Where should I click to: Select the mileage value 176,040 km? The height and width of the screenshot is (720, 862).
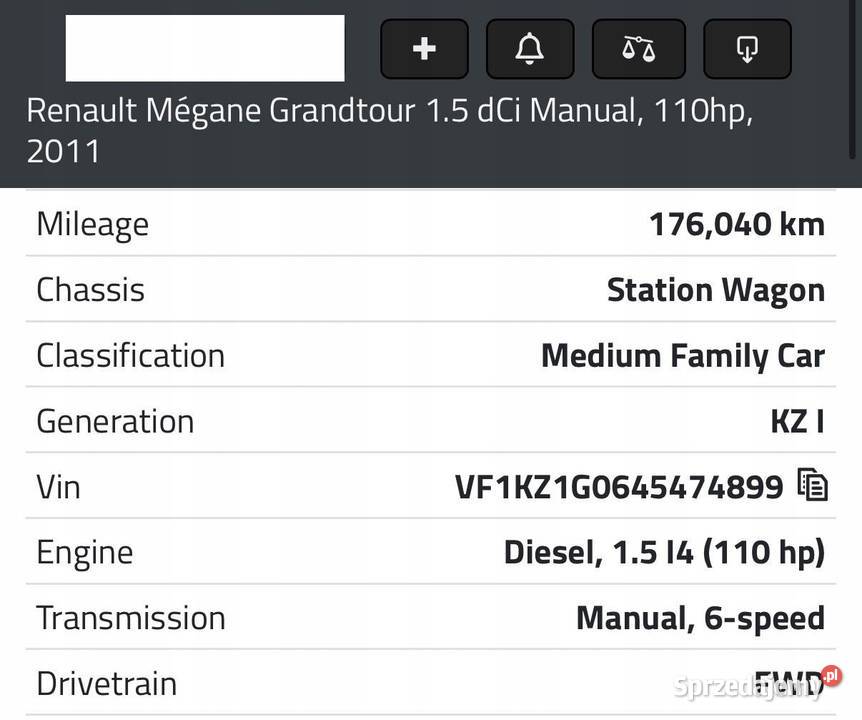point(737,224)
